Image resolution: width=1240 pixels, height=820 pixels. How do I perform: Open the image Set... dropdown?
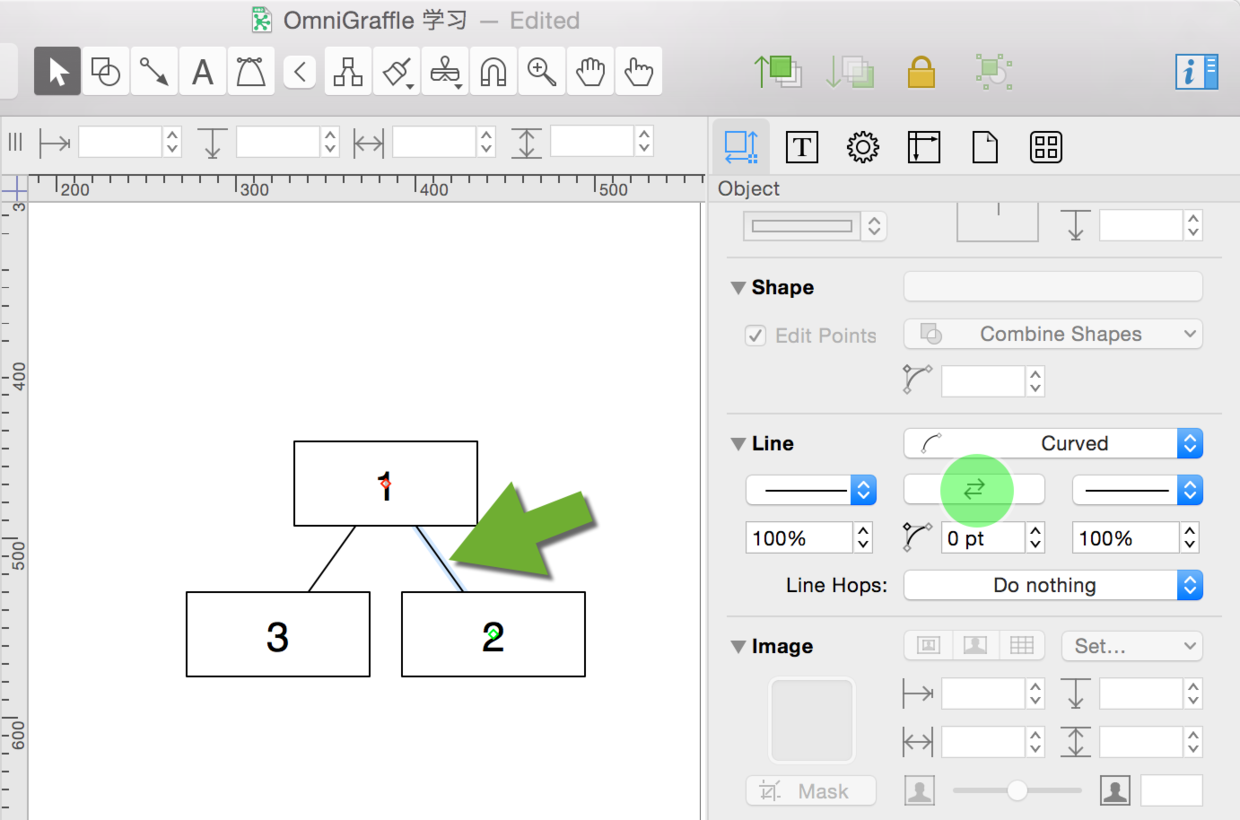(x=1132, y=646)
